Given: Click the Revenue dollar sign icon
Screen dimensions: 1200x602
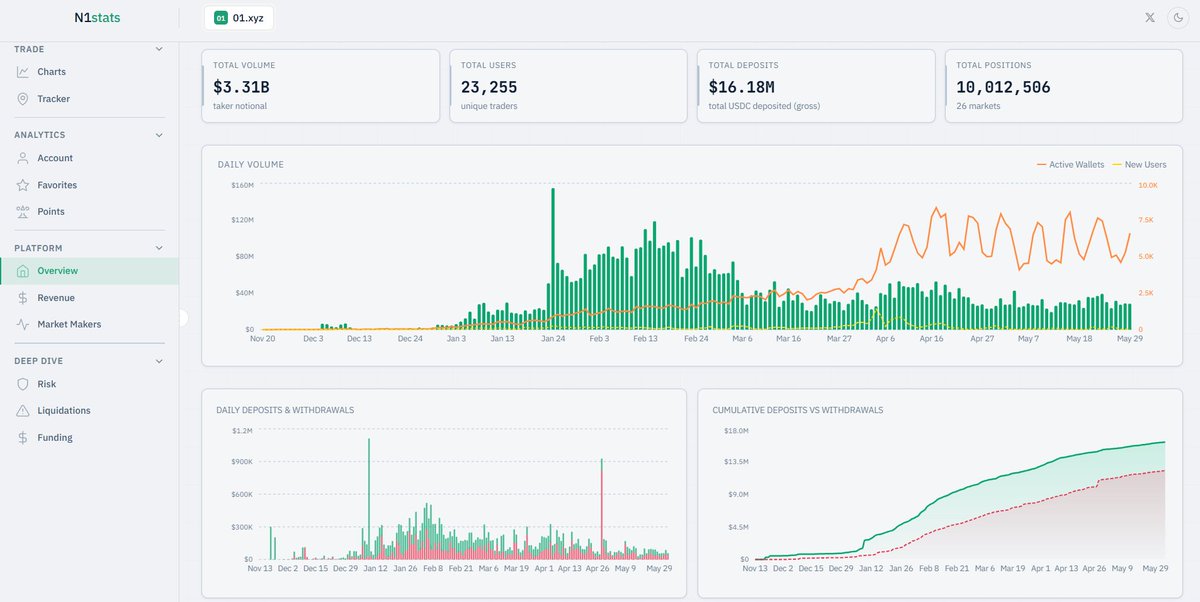Looking at the screenshot, I should click(x=23, y=298).
